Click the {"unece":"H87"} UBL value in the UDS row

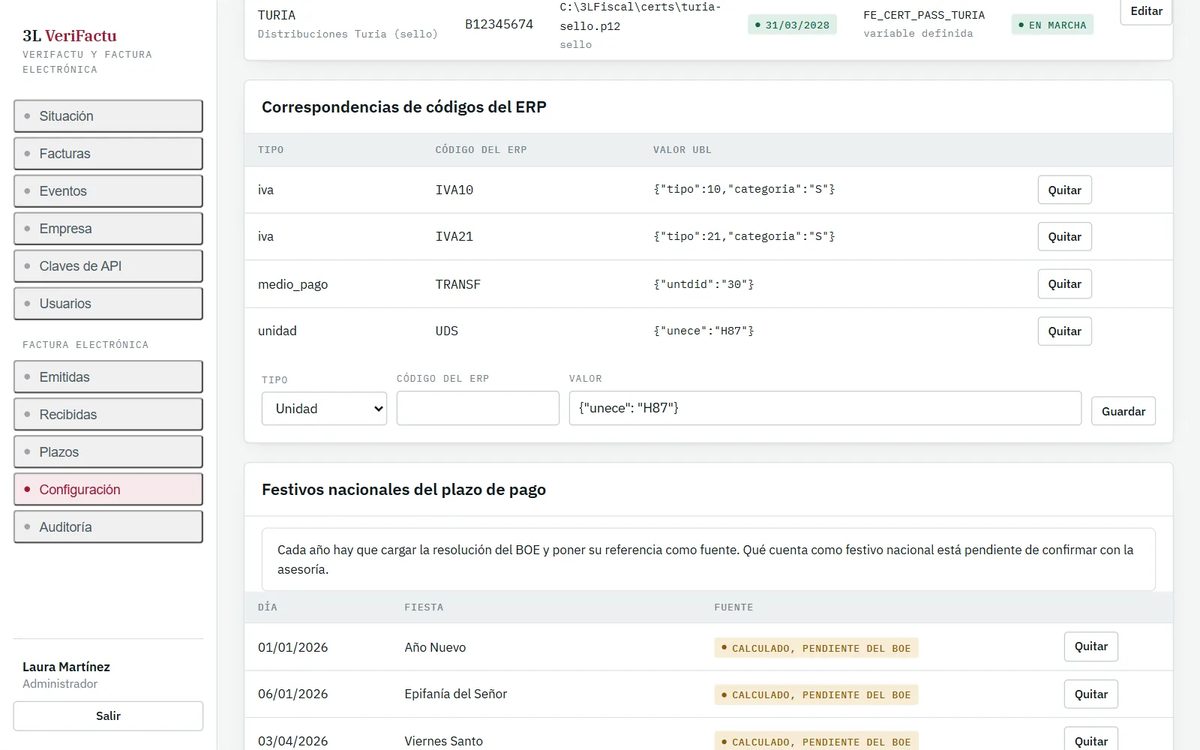click(x=704, y=331)
